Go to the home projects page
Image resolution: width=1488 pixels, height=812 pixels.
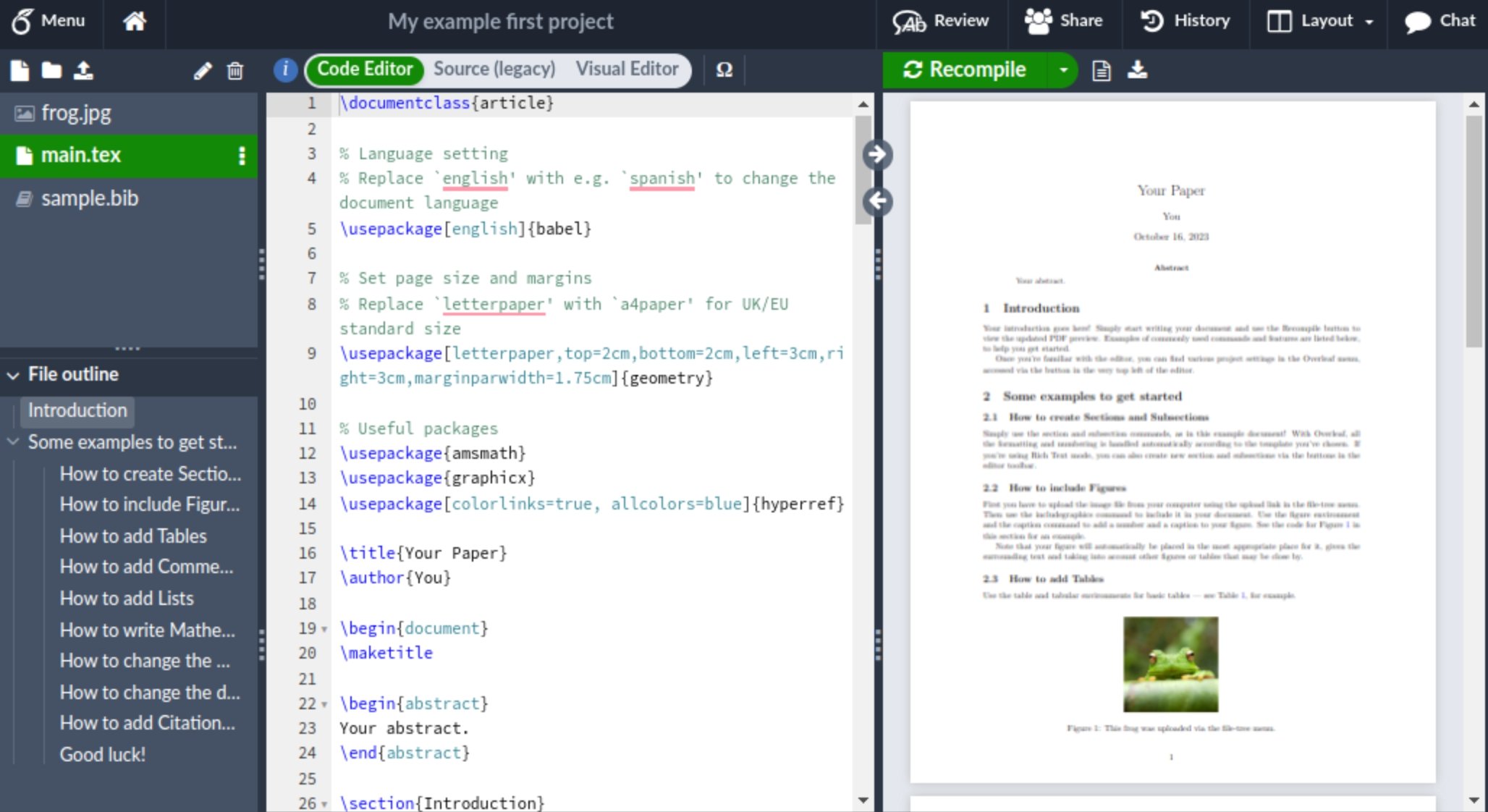(134, 21)
